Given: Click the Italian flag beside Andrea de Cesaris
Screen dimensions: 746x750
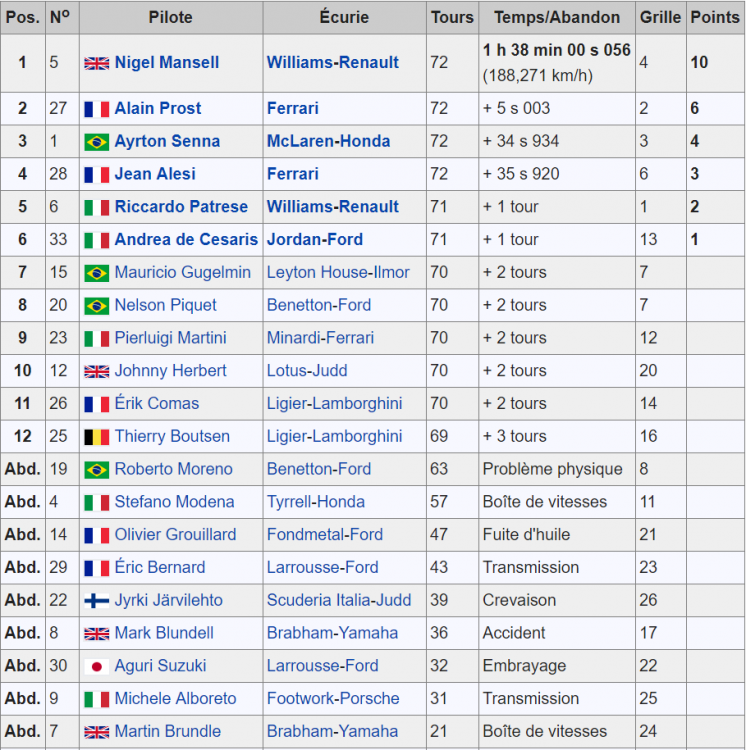Looking at the screenshot, I should point(97,240).
